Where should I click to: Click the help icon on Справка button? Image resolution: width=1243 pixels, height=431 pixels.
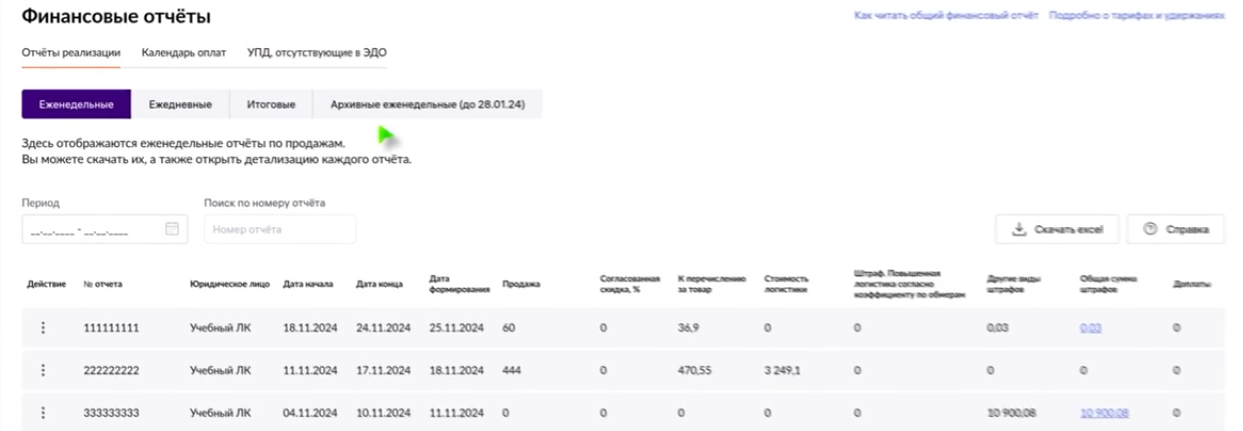(1149, 229)
